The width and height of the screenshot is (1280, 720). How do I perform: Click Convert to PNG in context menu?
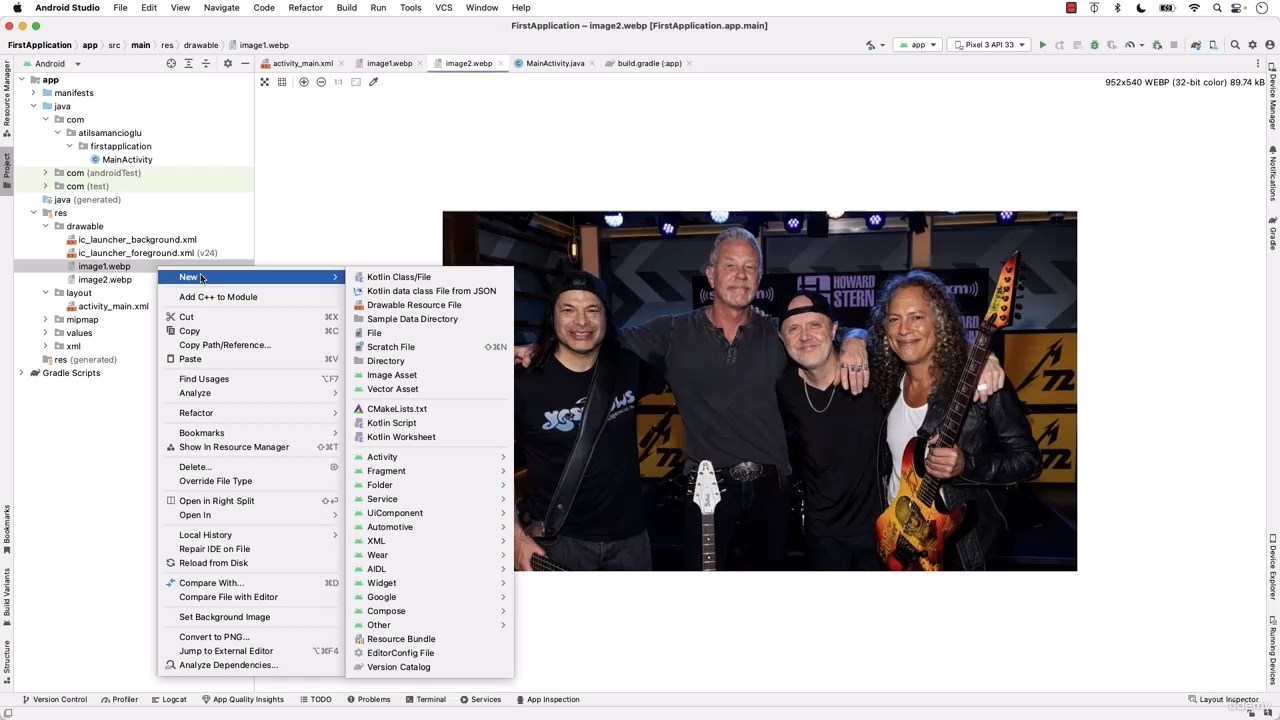pos(214,637)
